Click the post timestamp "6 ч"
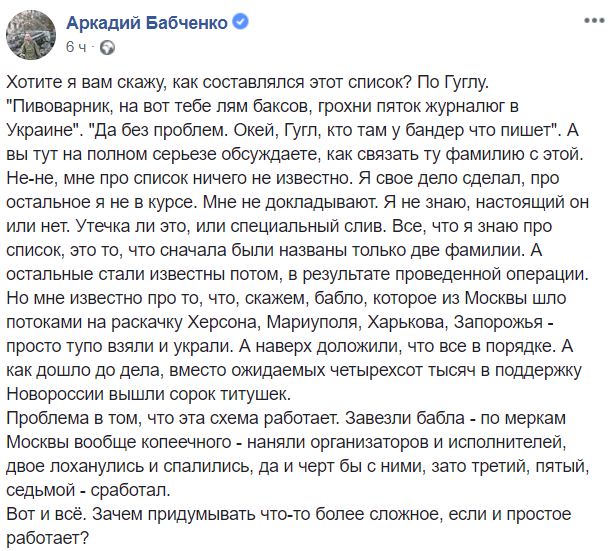Screen dimensions: 609x551 [75, 47]
